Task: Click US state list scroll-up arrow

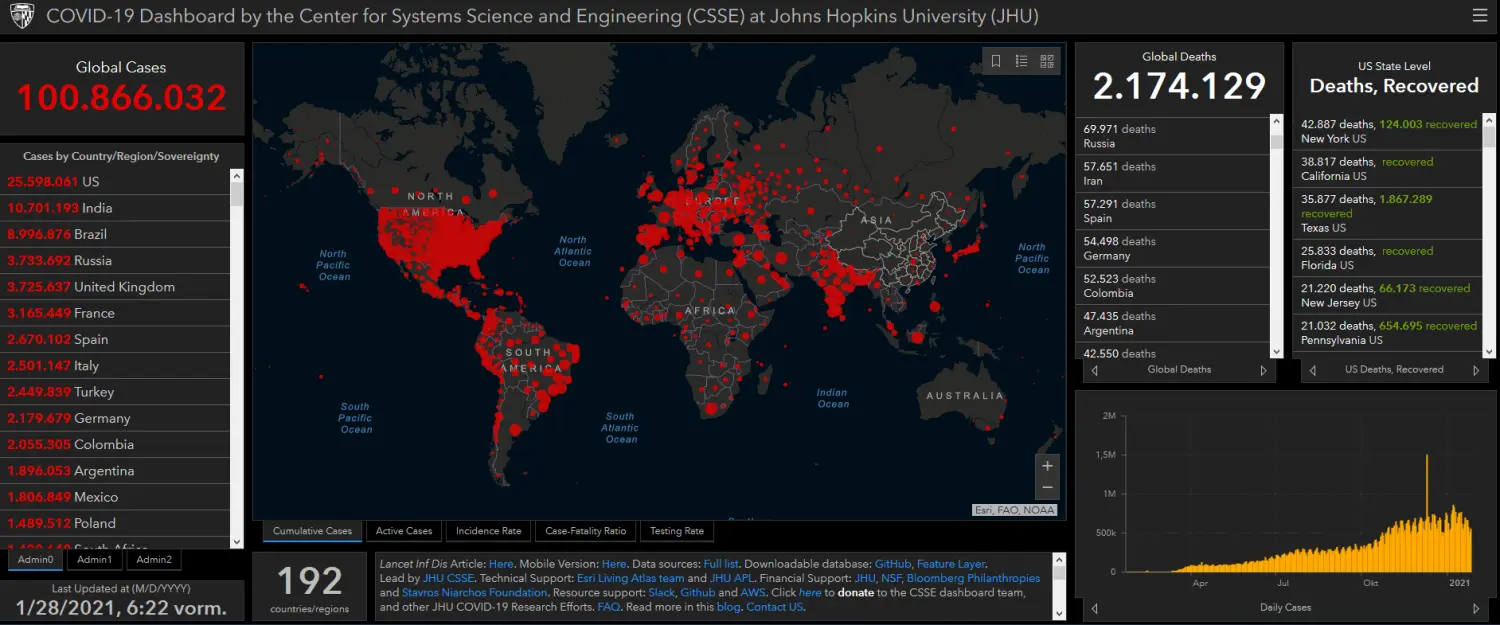Action: coord(1490,122)
